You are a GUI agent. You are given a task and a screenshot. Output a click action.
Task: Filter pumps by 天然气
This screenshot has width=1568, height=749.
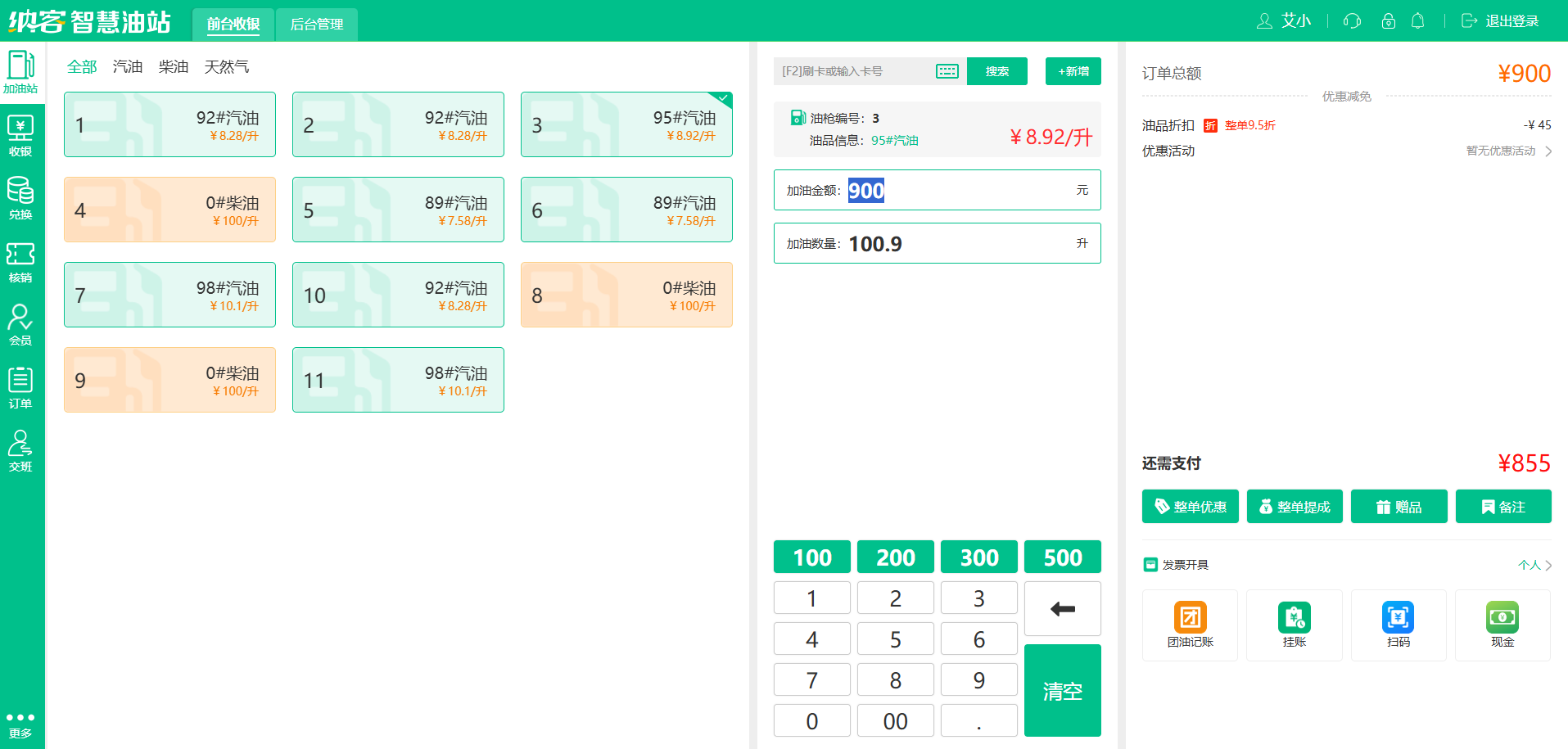pyautogui.click(x=227, y=66)
